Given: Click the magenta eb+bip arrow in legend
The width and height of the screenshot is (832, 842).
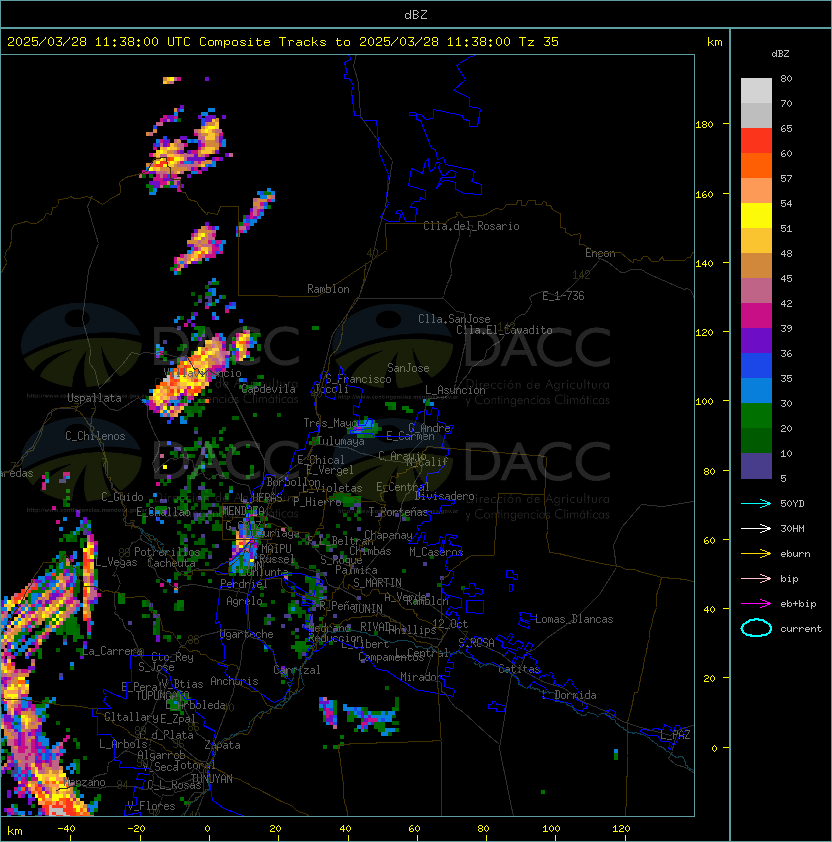Looking at the screenshot, I should [x=756, y=604].
